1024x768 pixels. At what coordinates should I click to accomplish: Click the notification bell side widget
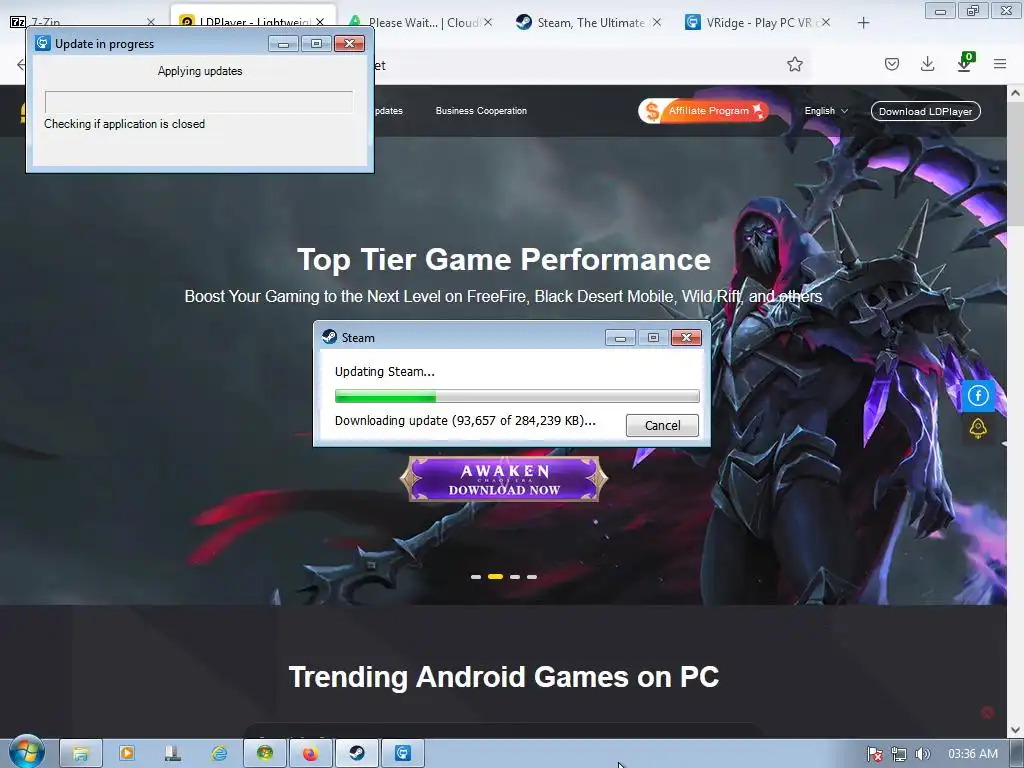pyautogui.click(x=978, y=428)
